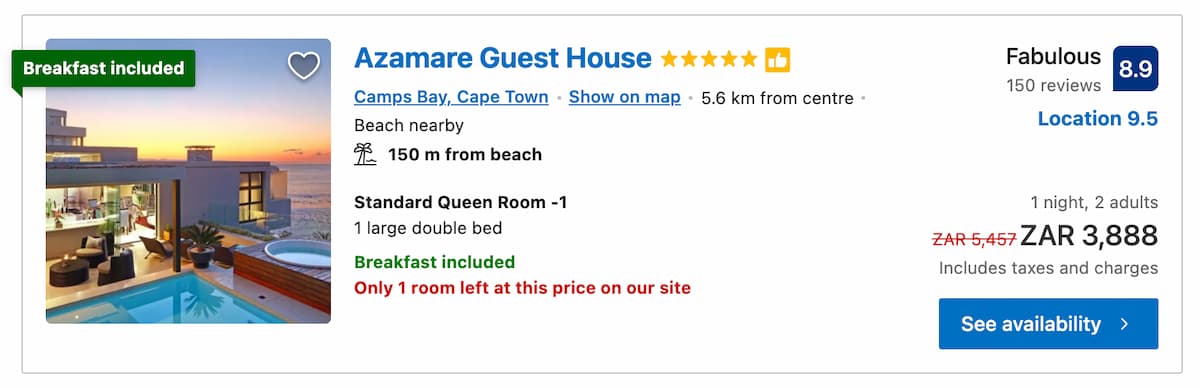
Task: Click the ZAR 3,888 price
Action: click(1089, 236)
